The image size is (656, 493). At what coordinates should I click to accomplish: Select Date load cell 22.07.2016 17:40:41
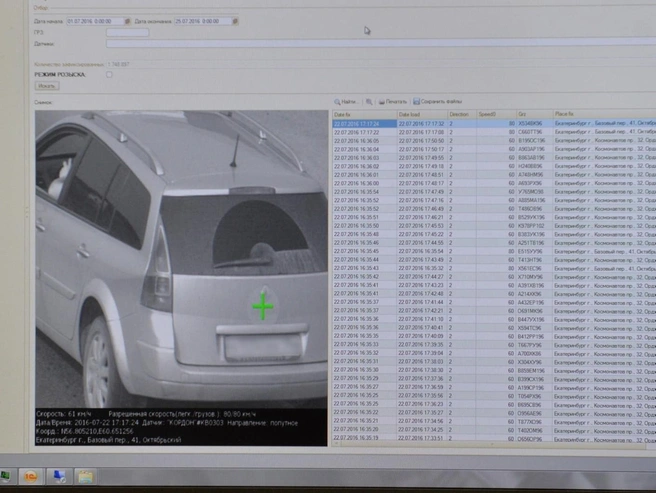(422, 328)
